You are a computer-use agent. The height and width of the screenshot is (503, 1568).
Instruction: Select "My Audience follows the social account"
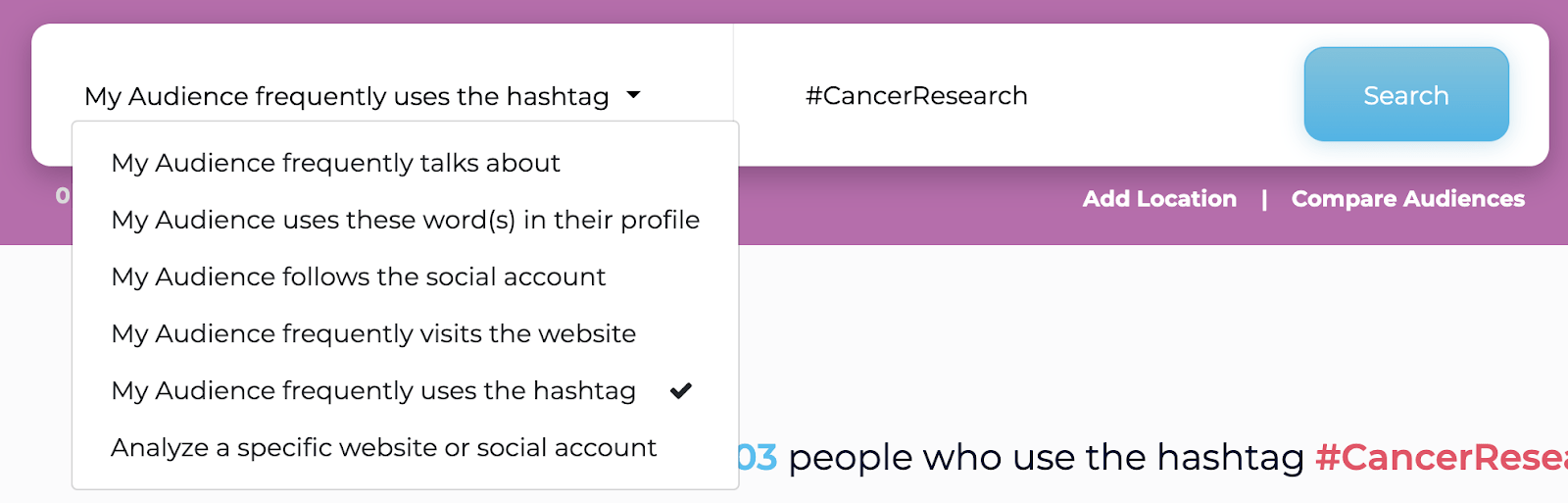358,277
